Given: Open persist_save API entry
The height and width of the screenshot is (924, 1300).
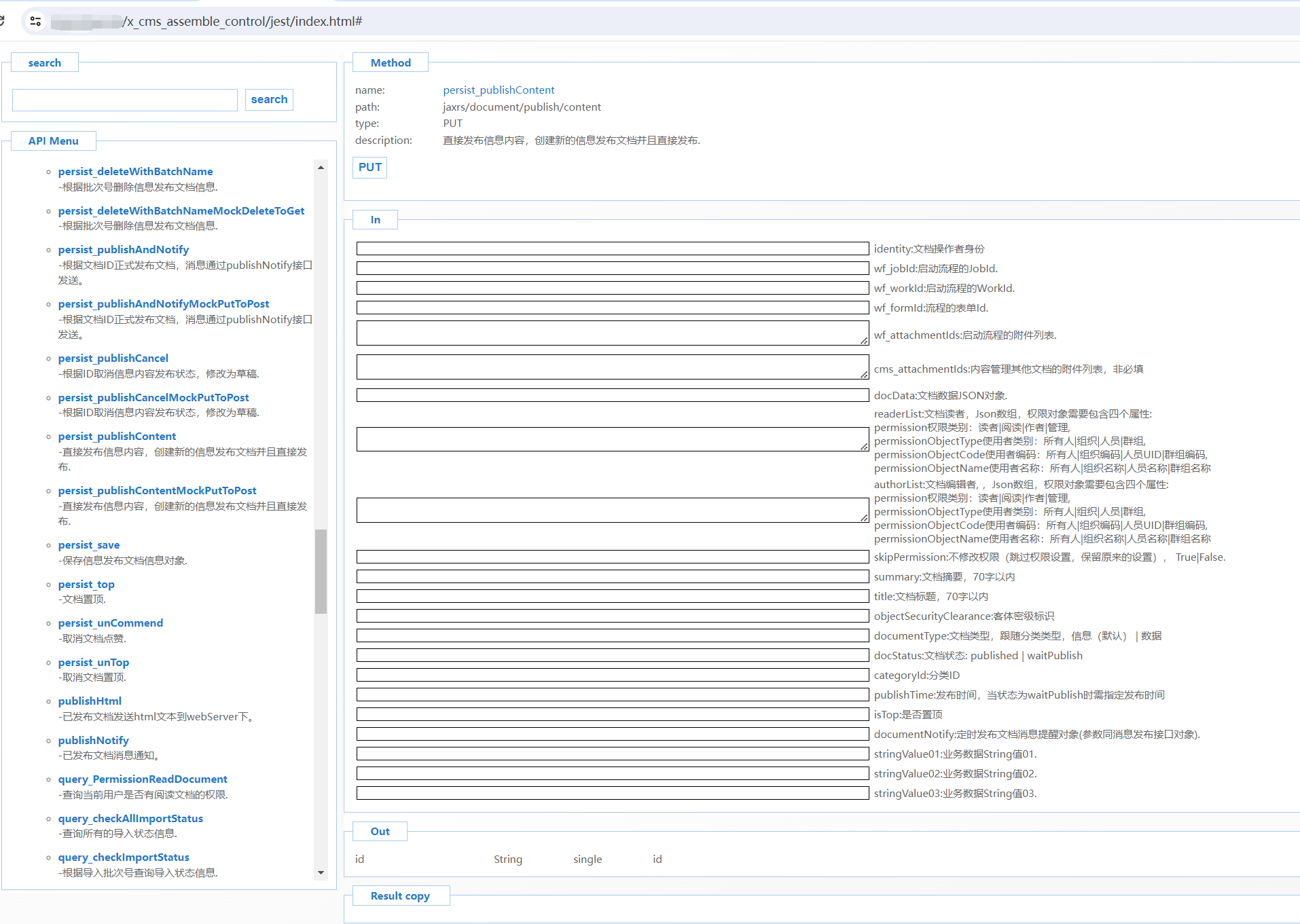Looking at the screenshot, I should coord(88,544).
